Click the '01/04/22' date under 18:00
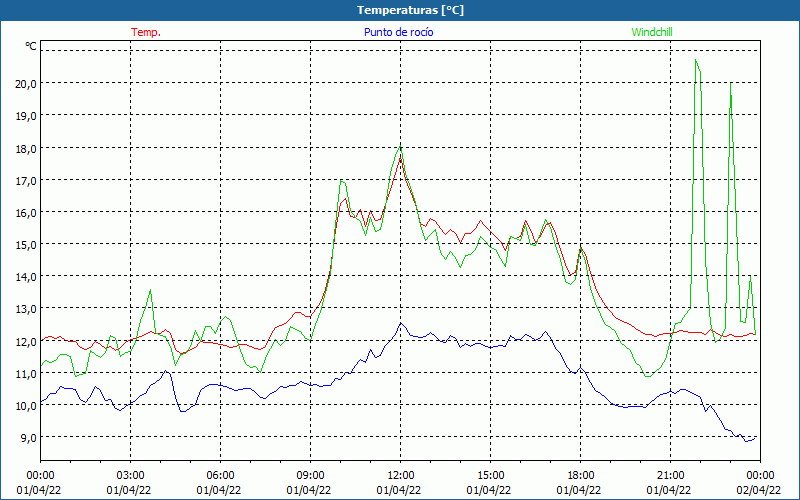This screenshot has height=500, width=800. tap(579, 490)
